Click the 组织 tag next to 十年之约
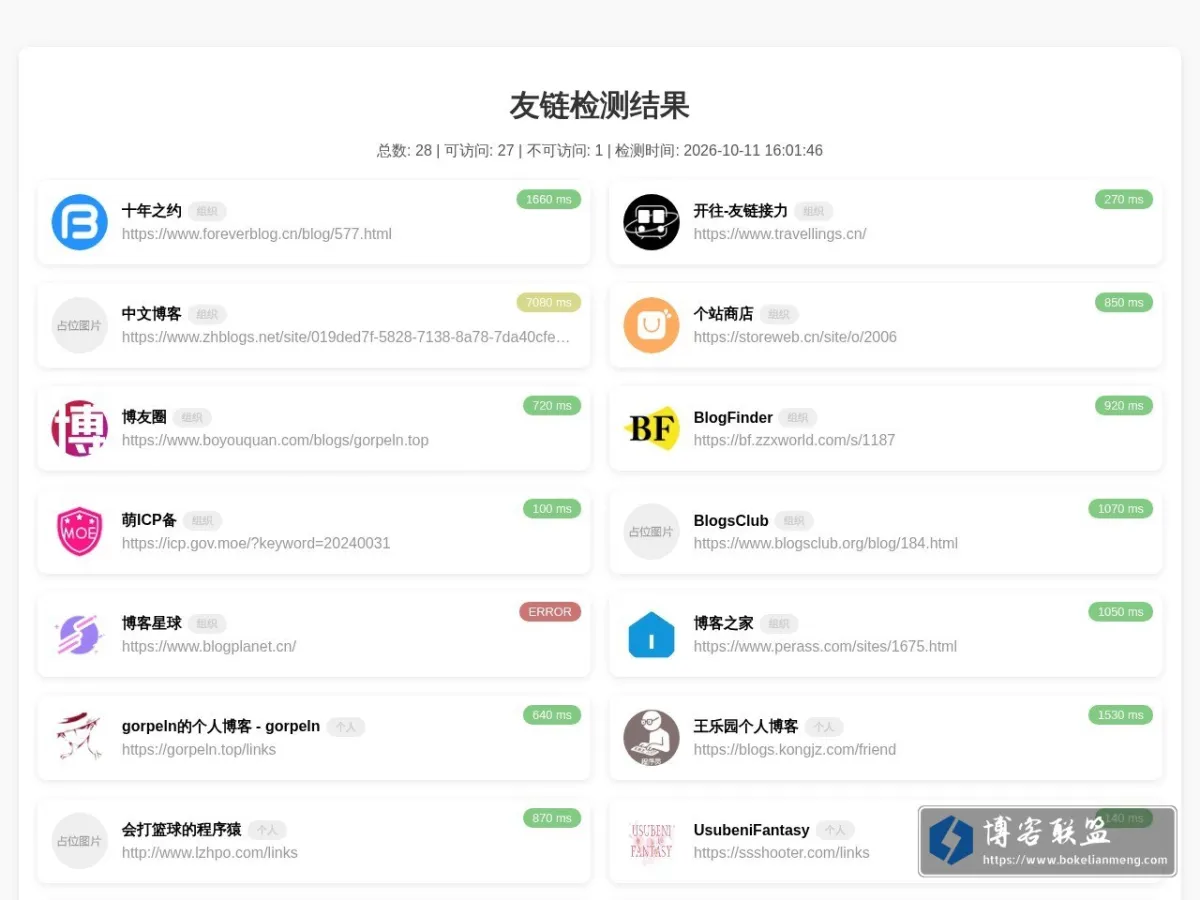1200x900 pixels. [x=207, y=212]
